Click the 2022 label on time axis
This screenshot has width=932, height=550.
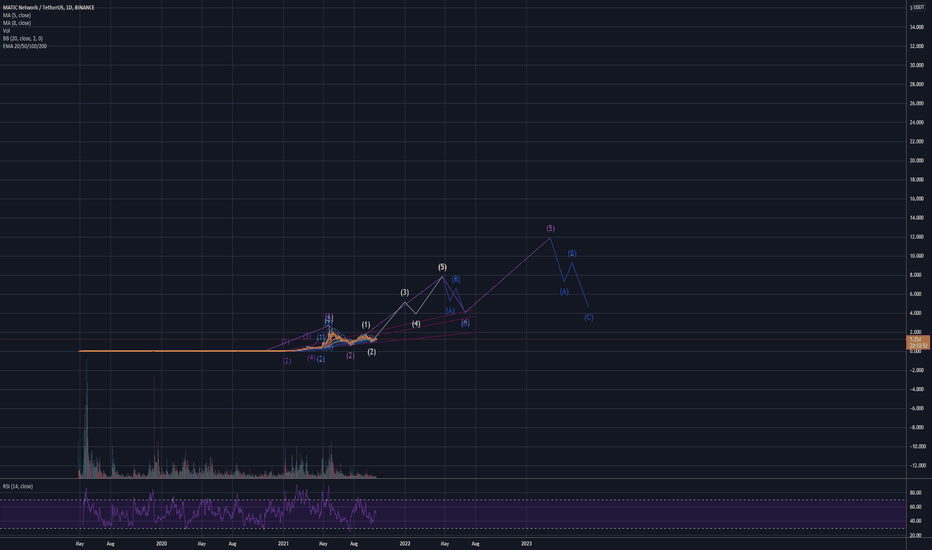[x=405, y=543]
